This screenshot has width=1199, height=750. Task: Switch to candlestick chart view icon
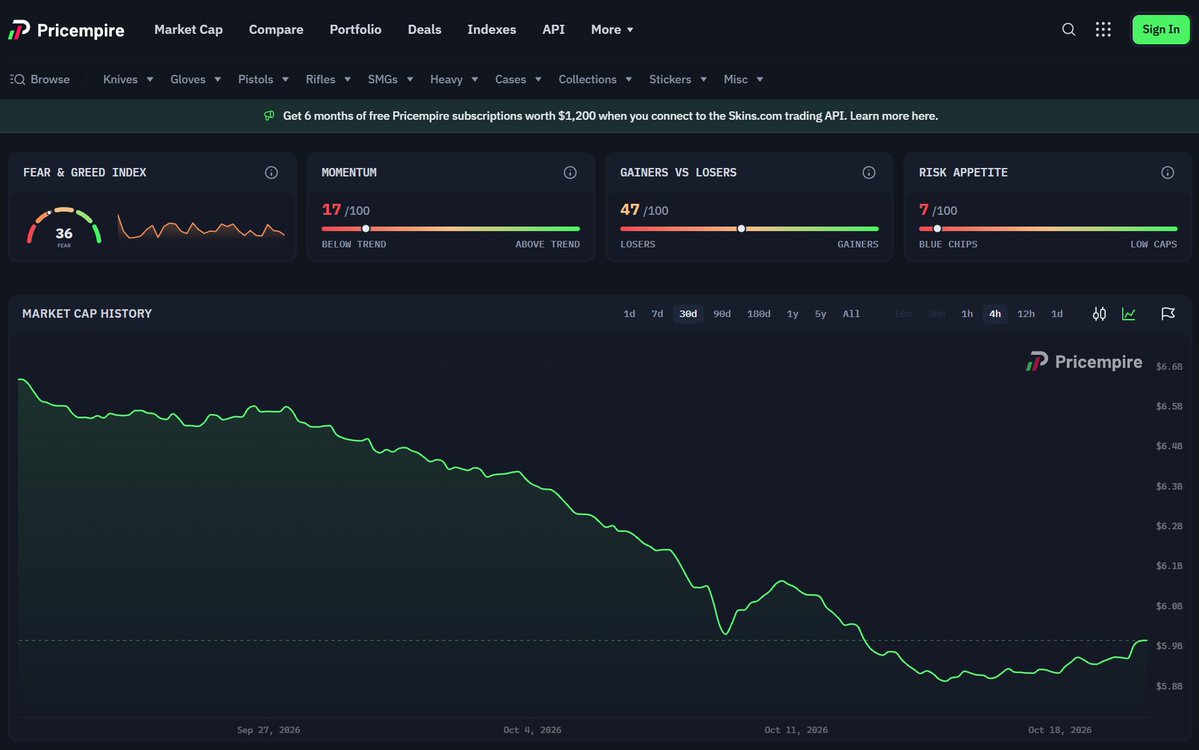1099,313
